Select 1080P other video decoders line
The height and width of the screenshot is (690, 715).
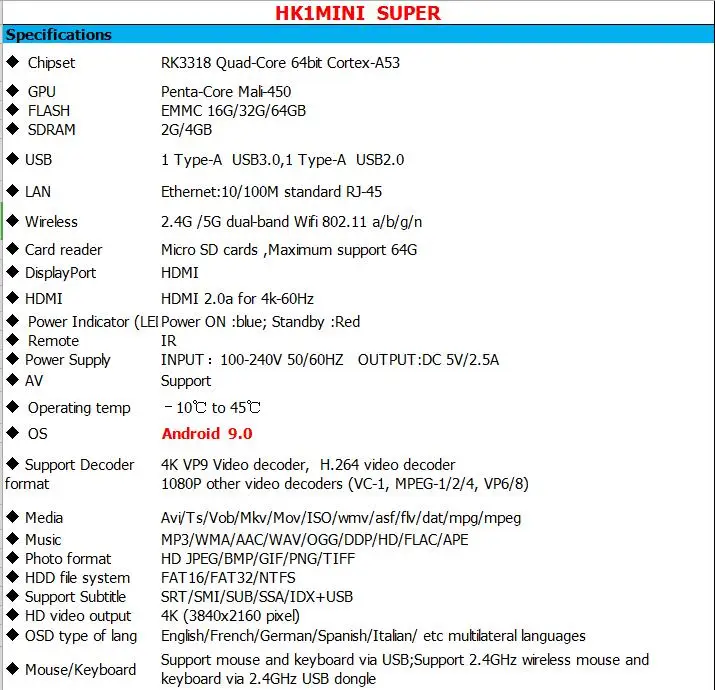coord(345,484)
